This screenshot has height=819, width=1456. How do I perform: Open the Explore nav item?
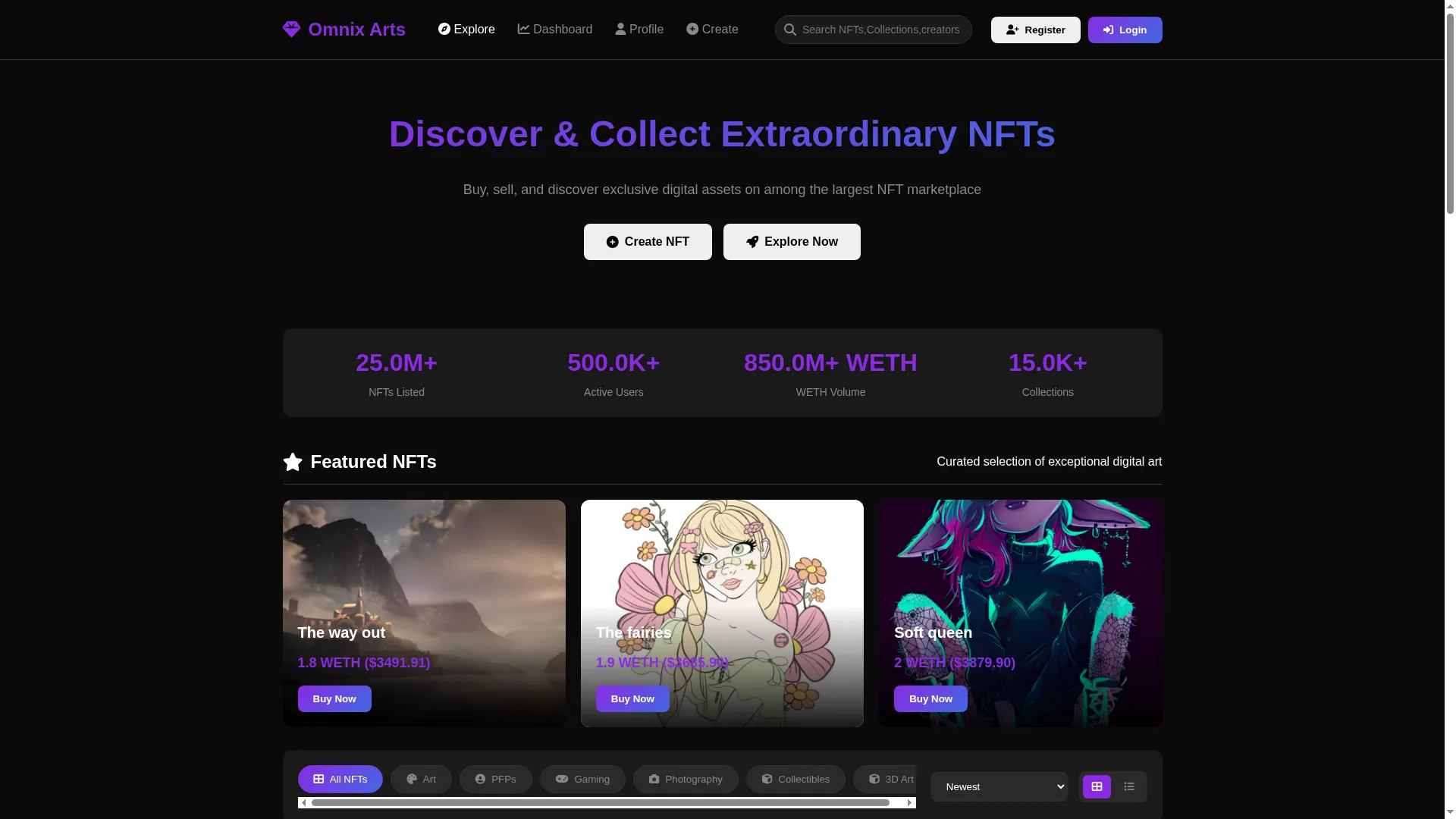(x=466, y=30)
